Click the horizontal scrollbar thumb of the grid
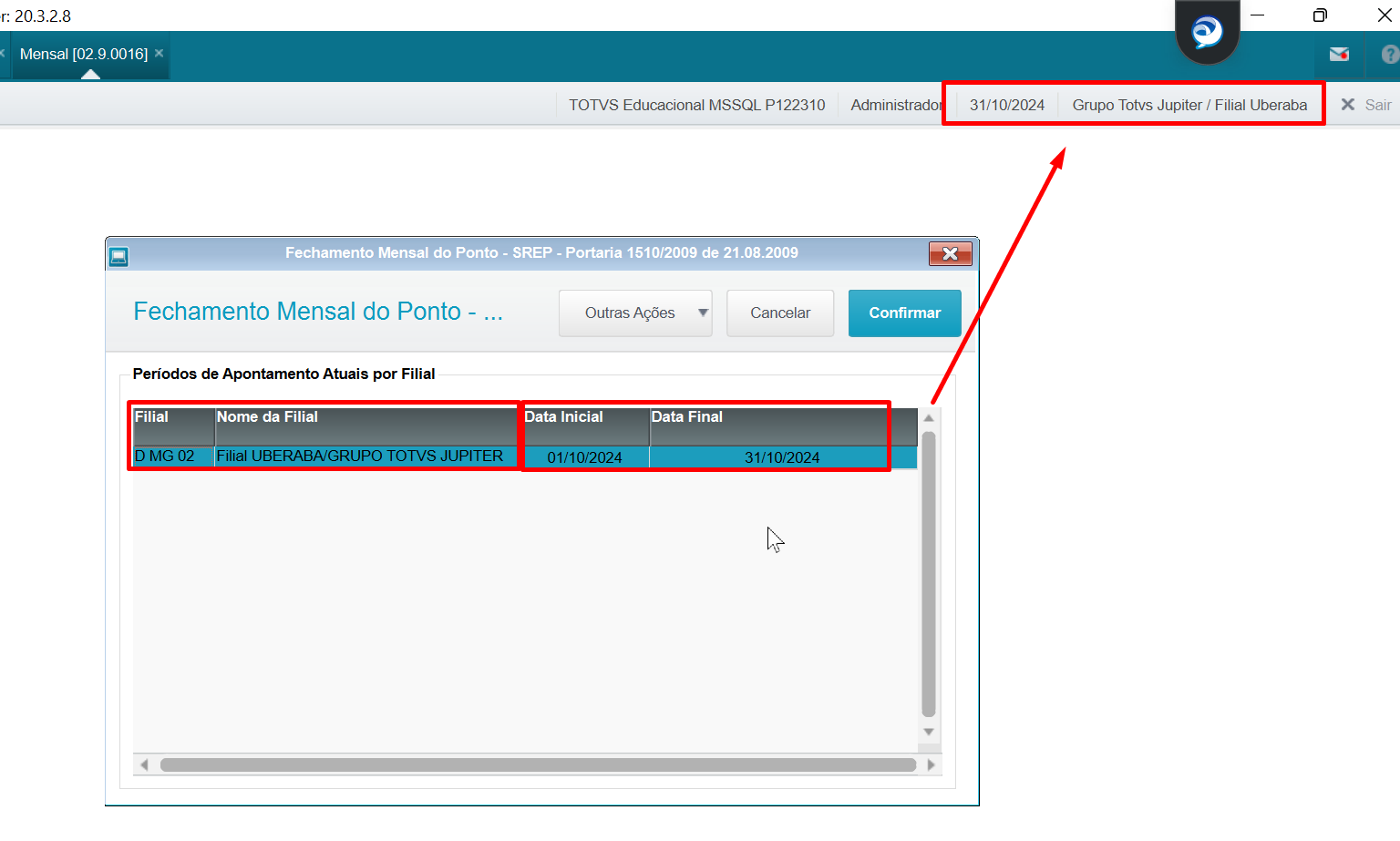This screenshot has width=1400, height=841. (538, 764)
